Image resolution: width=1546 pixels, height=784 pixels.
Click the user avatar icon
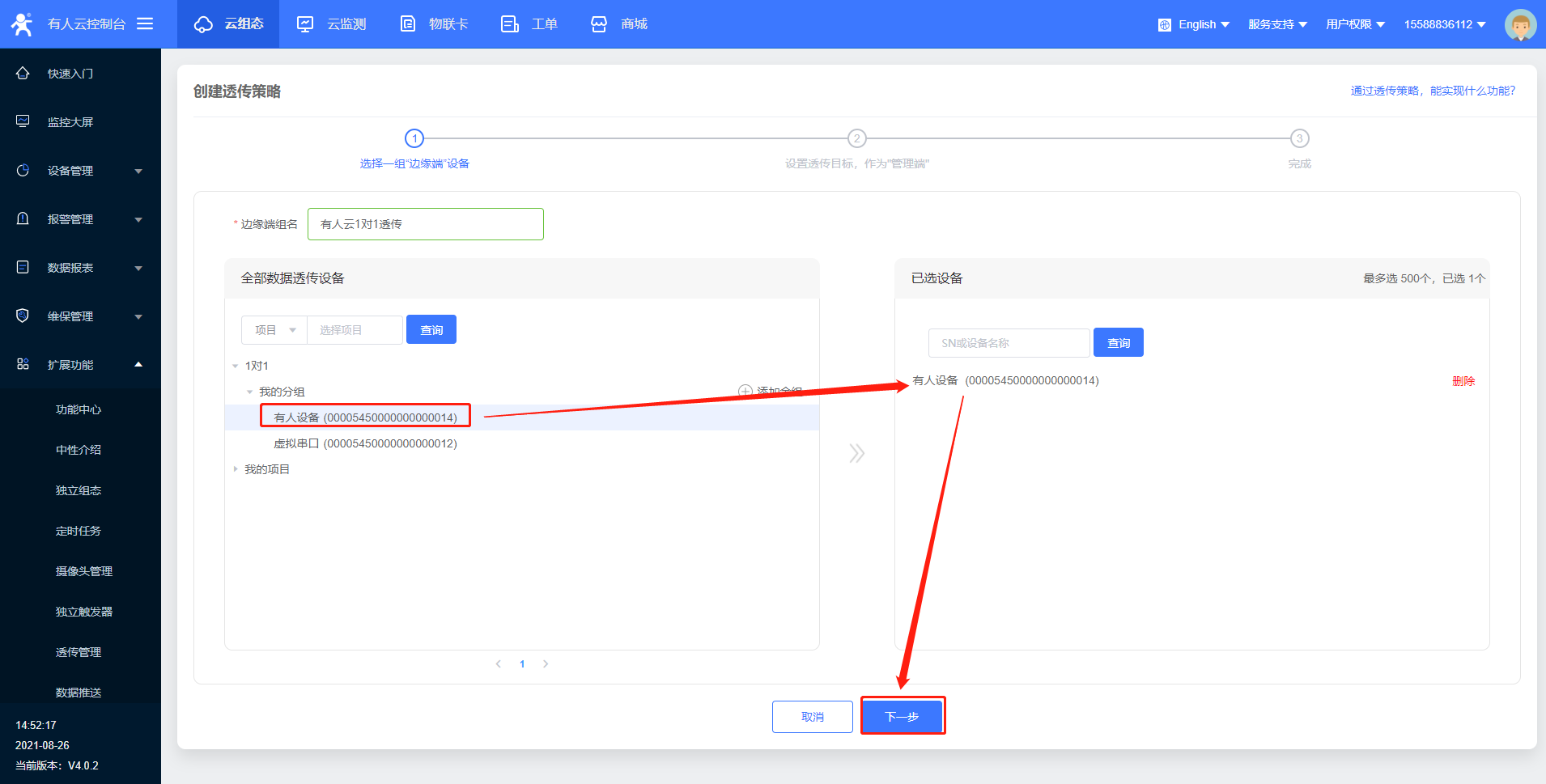pos(1519,24)
